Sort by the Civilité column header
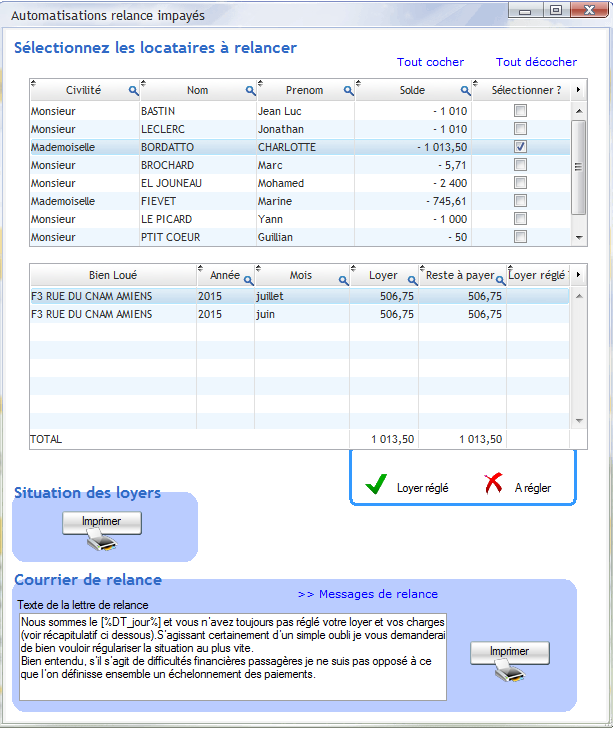Screen dimensions: 613x729 pyautogui.click(x=83, y=90)
